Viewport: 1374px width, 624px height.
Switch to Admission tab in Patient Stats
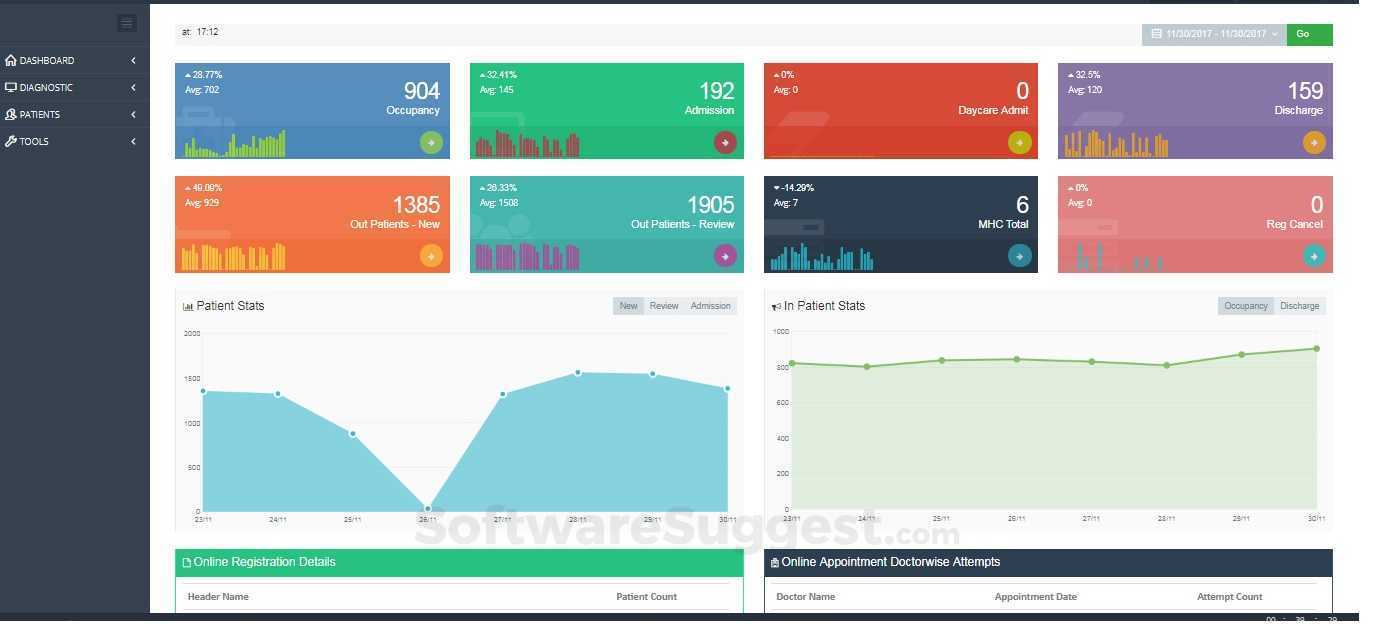(x=711, y=306)
